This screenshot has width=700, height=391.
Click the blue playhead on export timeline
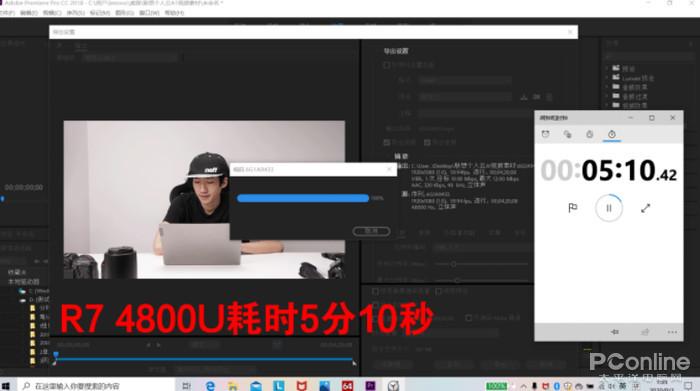tap(56, 355)
